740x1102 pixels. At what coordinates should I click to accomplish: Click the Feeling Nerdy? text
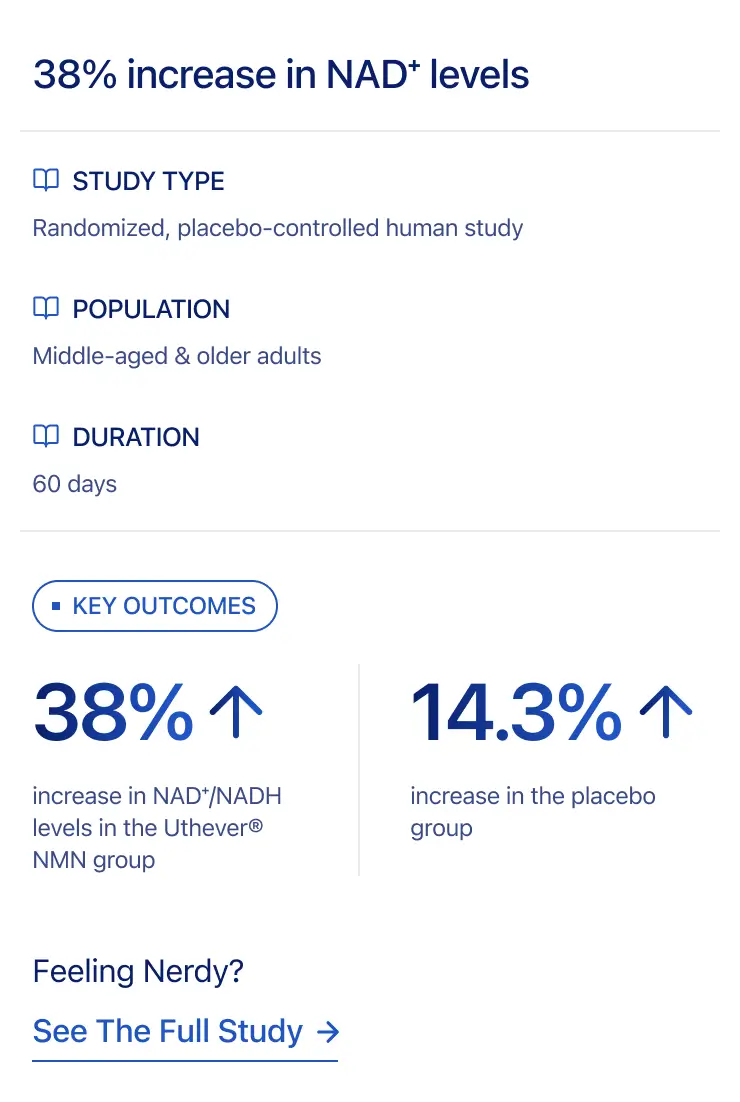(x=139, y=971)
